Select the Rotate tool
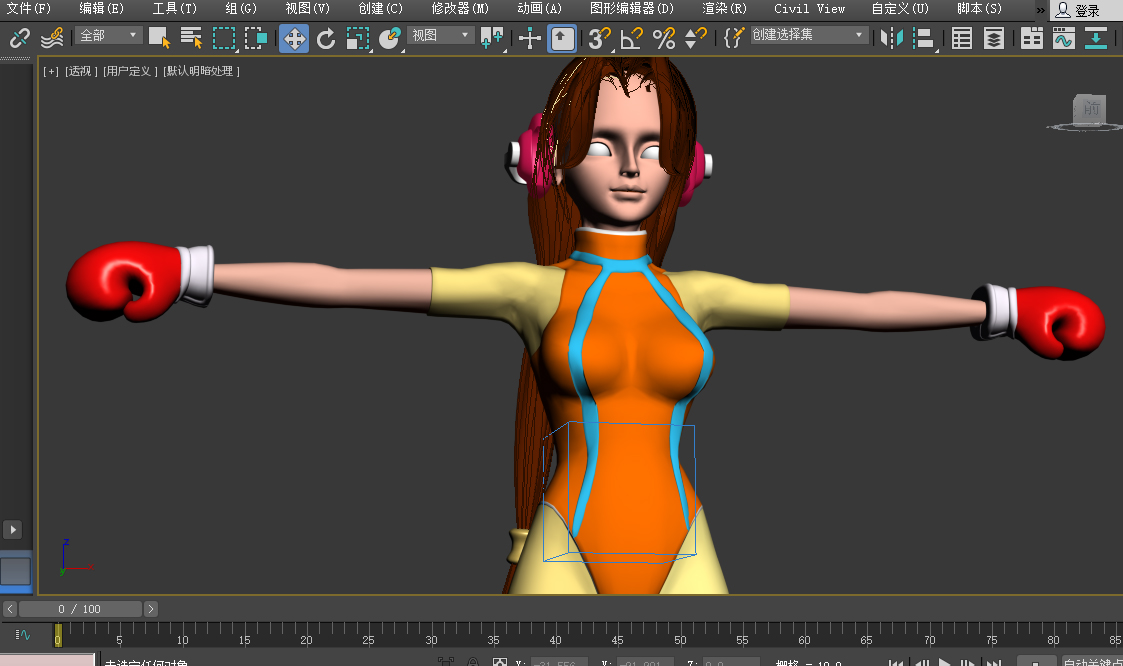This screenshot has width=1123, height=666. coord(326,39)
